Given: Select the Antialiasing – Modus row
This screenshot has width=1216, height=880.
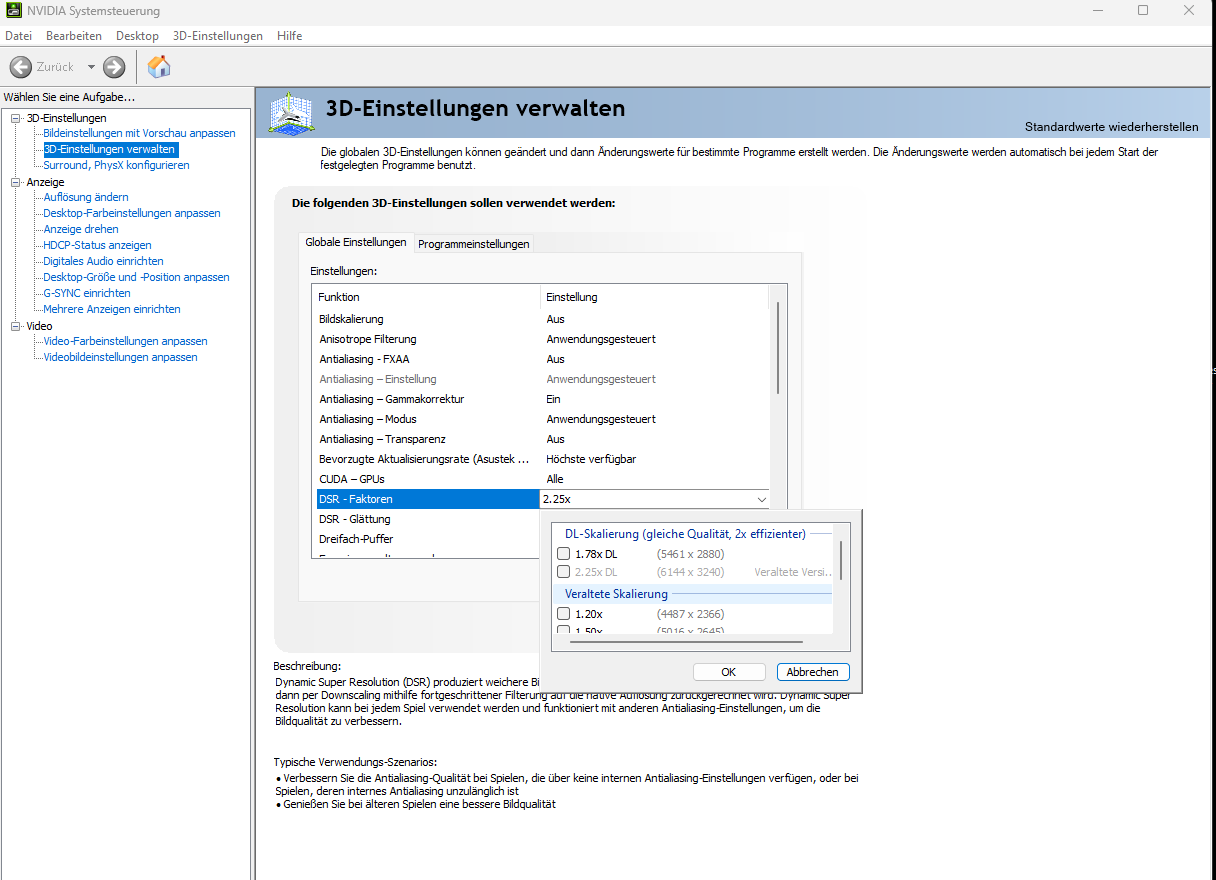Looking at the screenshot, I should (x=543, y=419).
